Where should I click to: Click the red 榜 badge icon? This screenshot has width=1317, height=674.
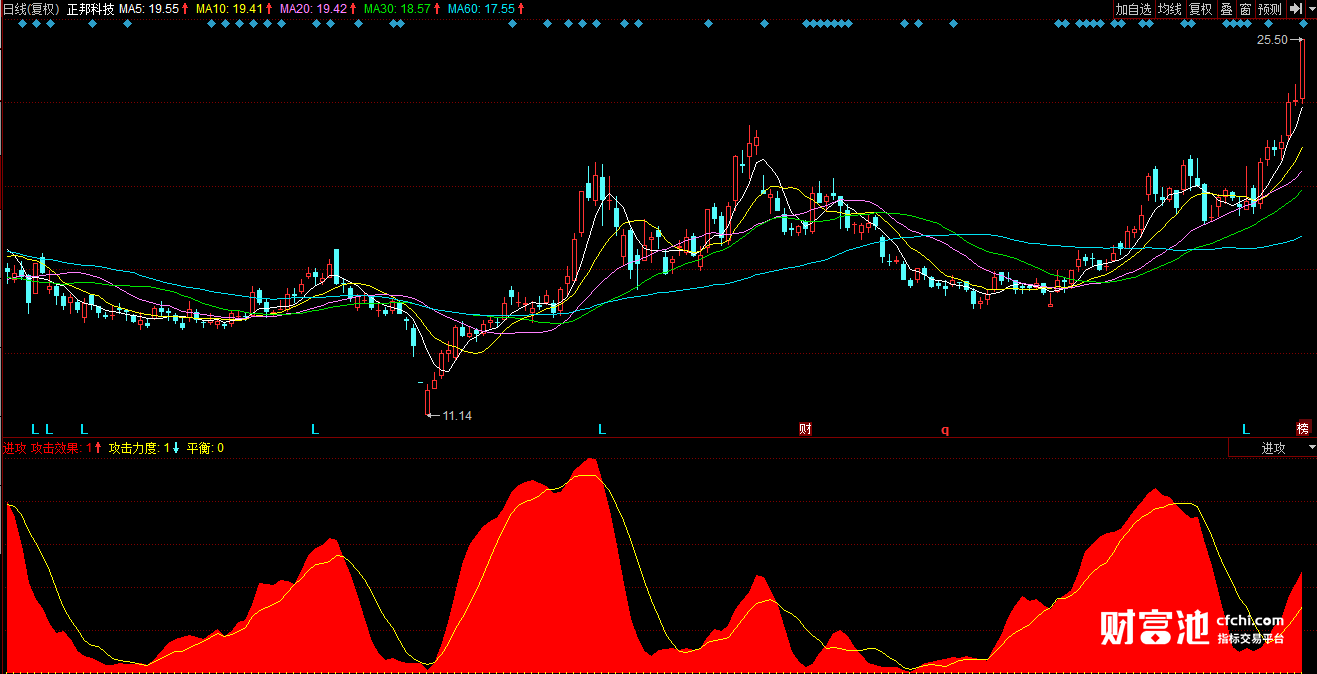click(1303, 428)
